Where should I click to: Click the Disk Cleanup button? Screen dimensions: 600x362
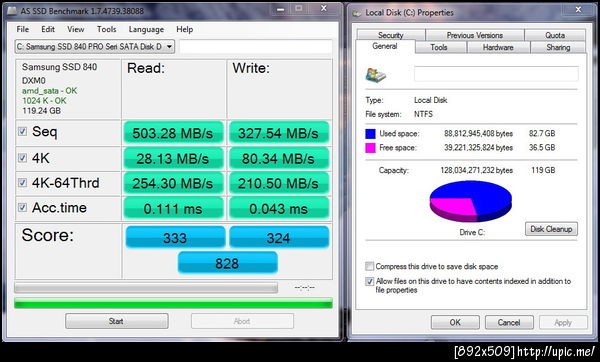(551, 229)
